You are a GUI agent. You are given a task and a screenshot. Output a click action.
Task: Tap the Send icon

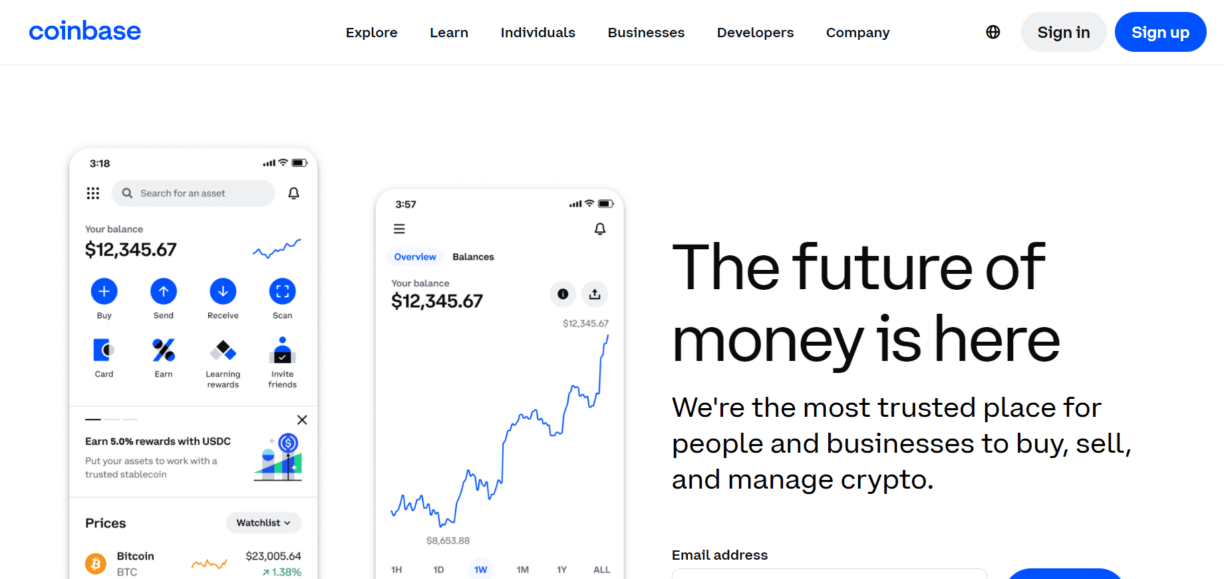(163, 291)
